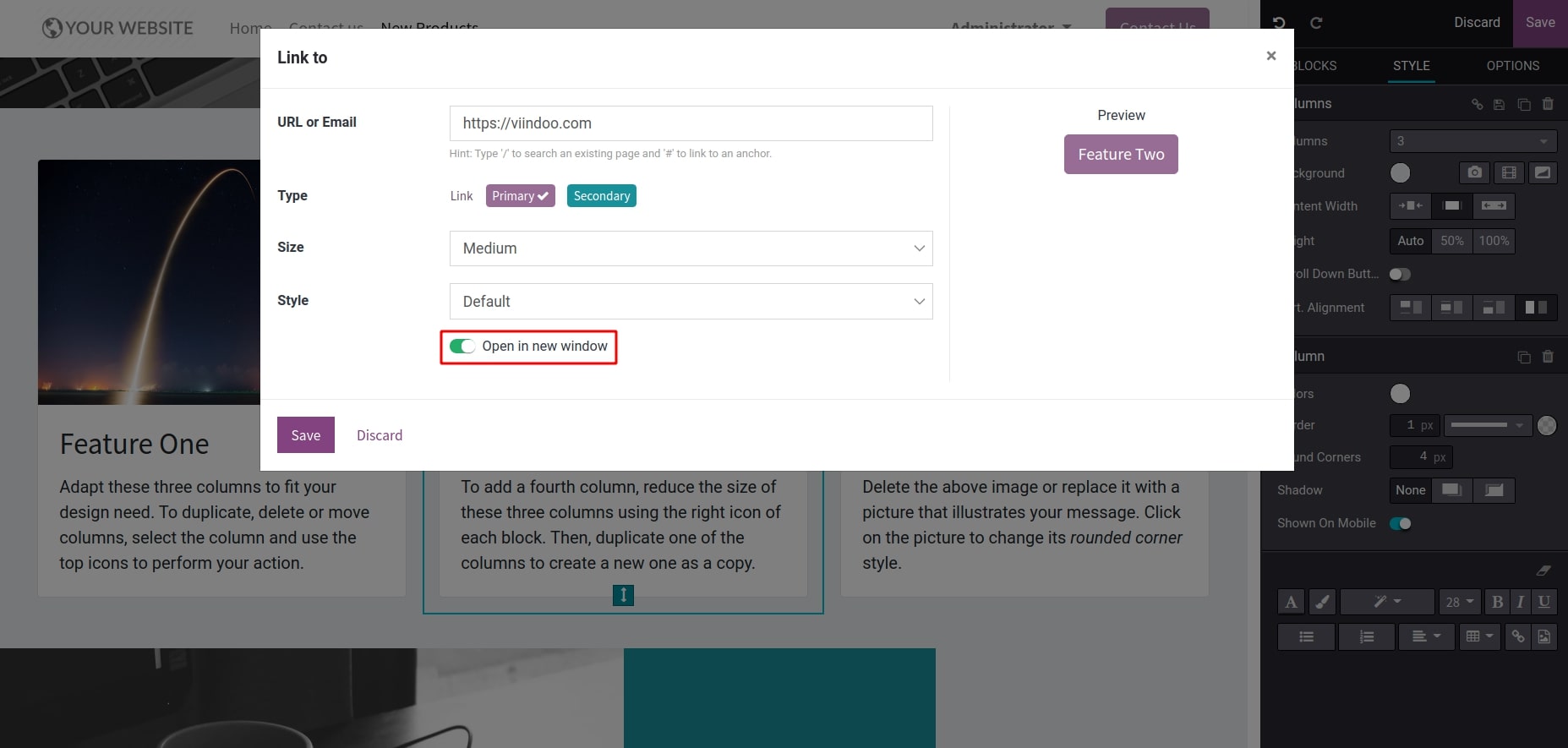Open the font size 28 dropdown
Screen dimensions: 1568x748
pos(1459,602)
